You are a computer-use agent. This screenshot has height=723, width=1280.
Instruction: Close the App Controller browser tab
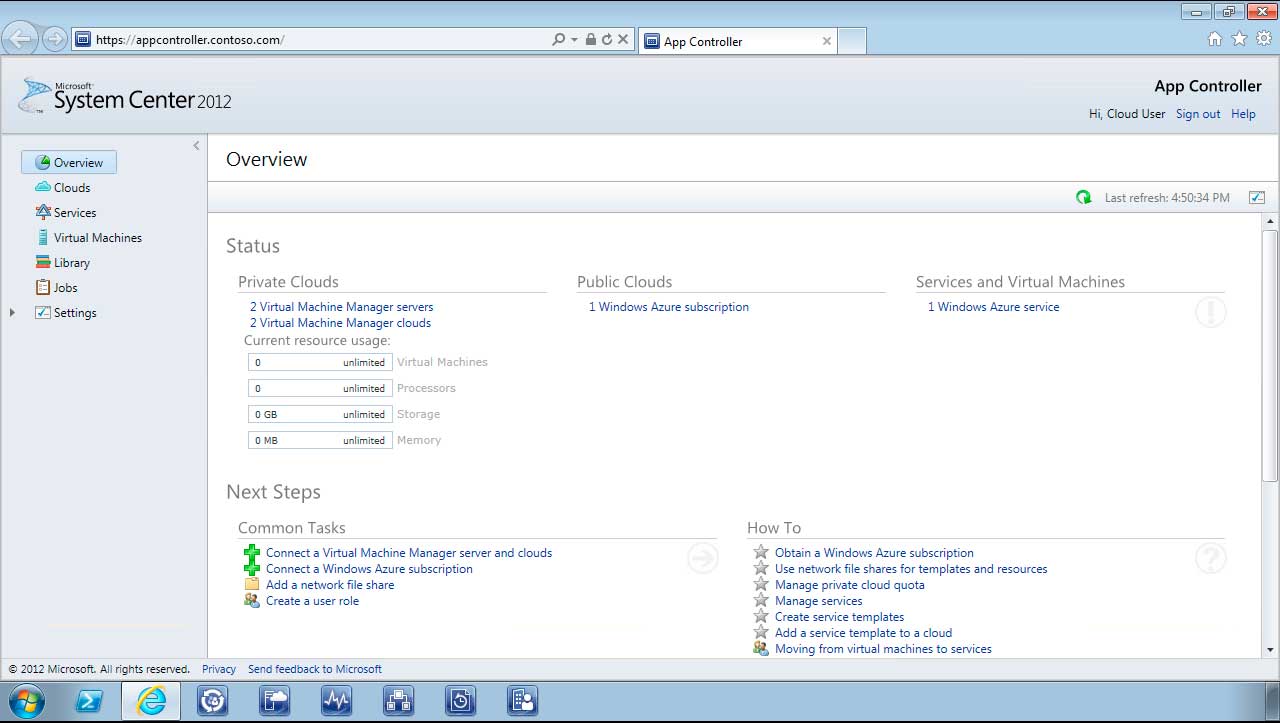(x=827, y=41)
